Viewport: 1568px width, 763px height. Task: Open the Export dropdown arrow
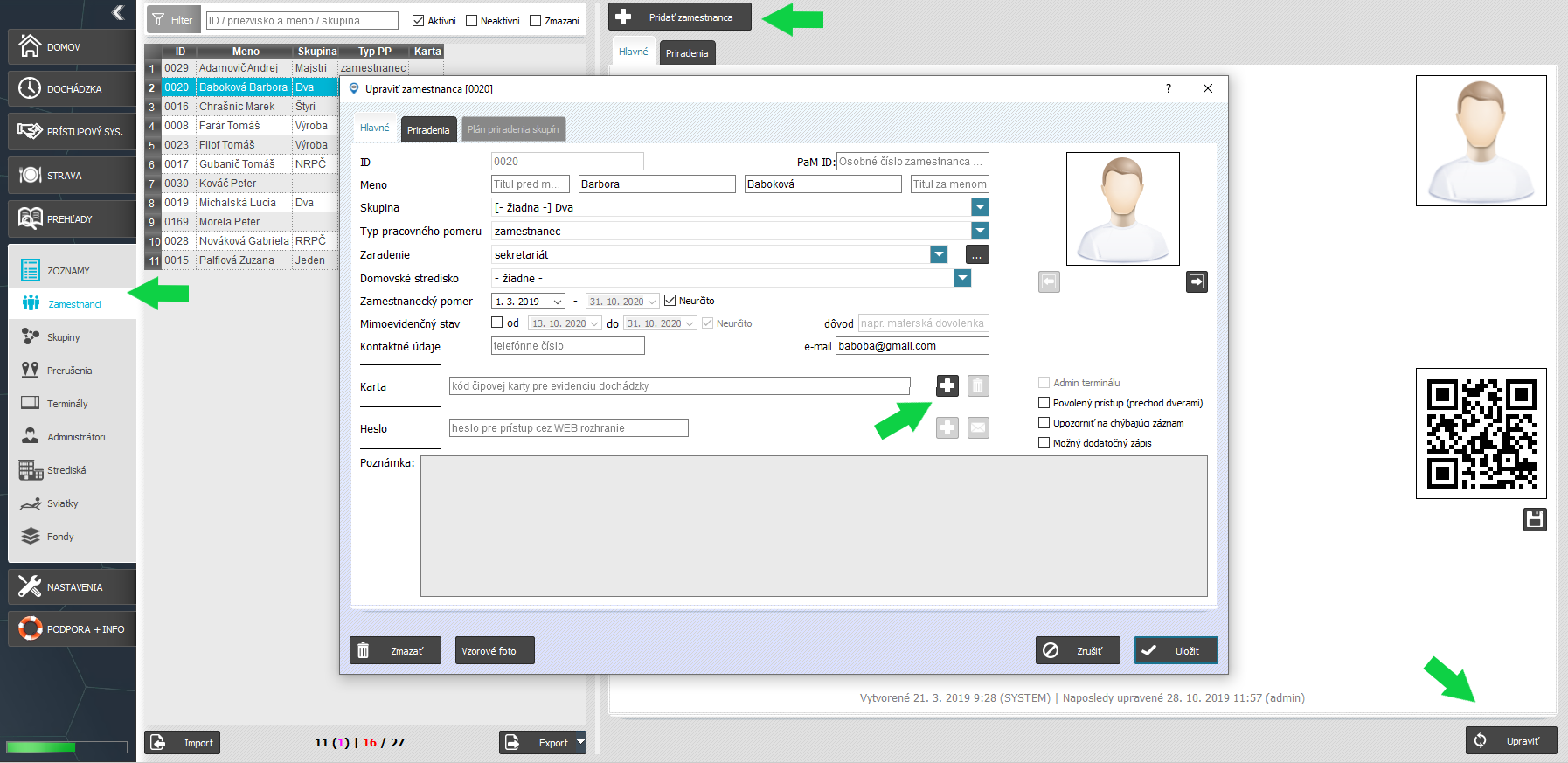click(x=580, y=742)
